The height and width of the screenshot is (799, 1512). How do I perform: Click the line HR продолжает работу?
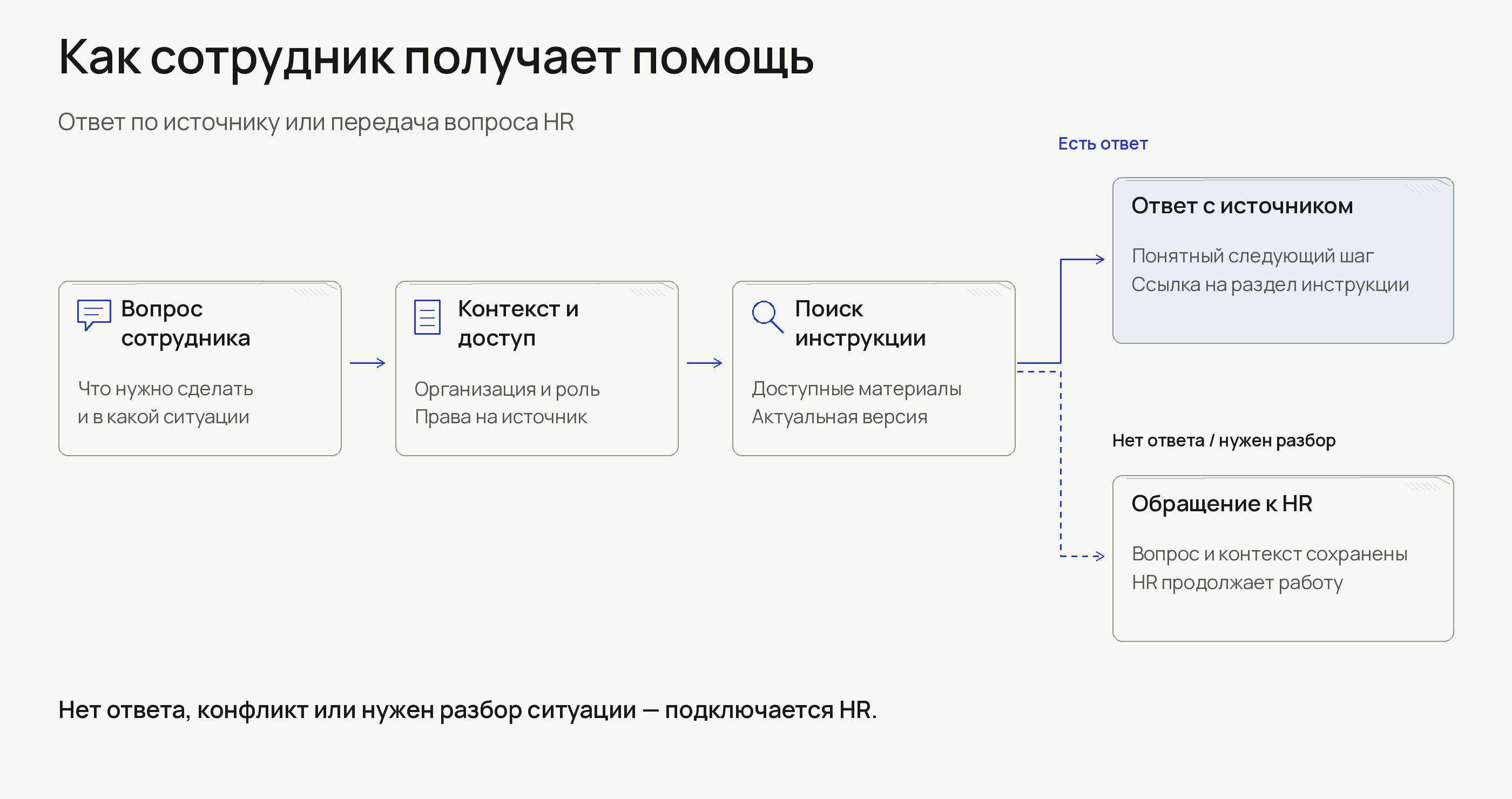coord(1237,583)
